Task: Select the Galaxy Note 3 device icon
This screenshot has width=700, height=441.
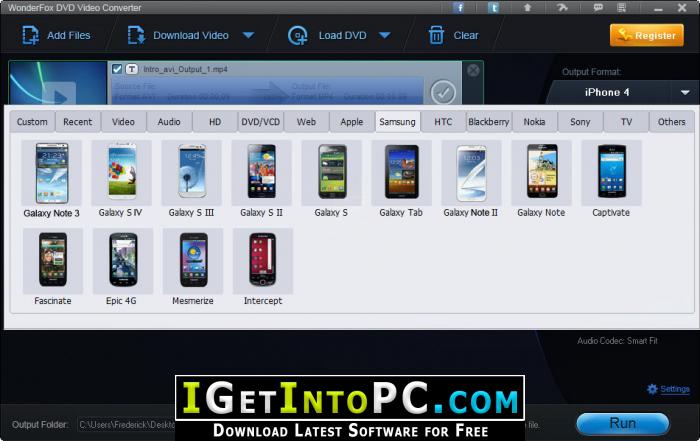Action: pyautogui.click(x=52, y=173)
